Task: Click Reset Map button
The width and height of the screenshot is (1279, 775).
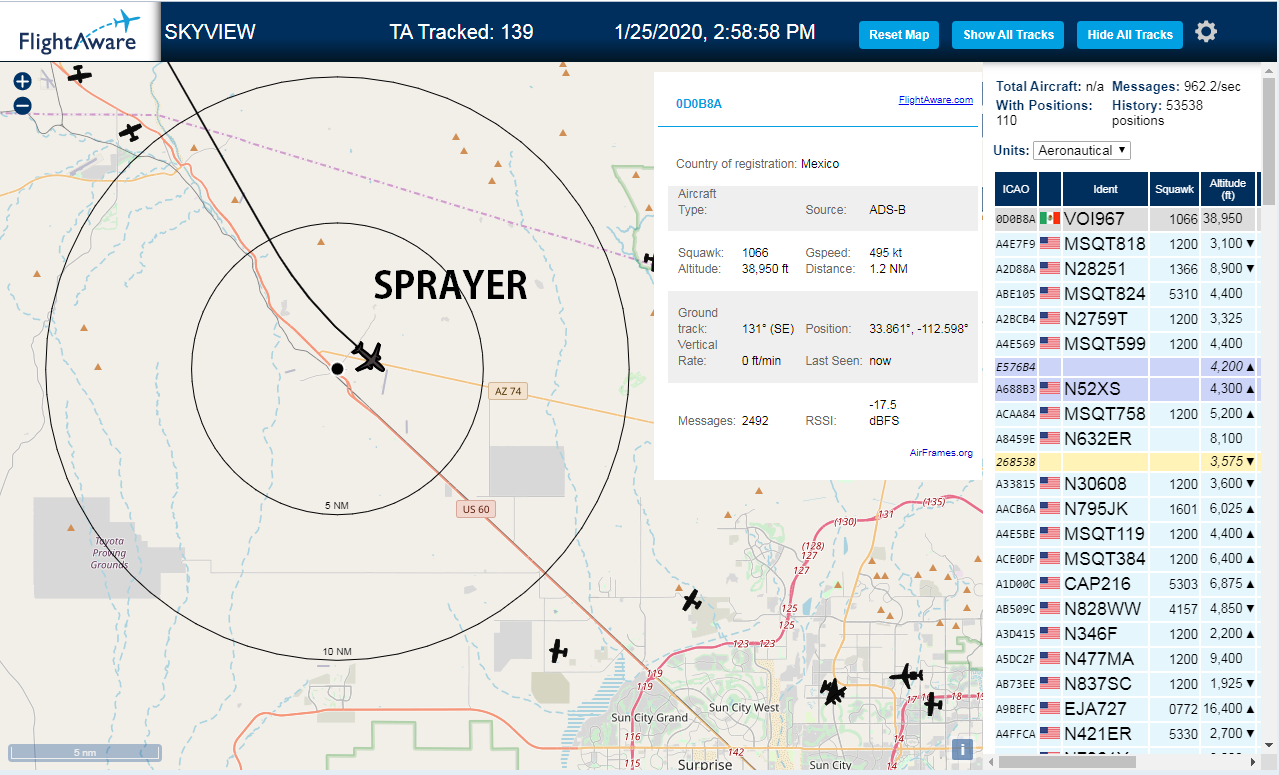Action: (899, 34)
